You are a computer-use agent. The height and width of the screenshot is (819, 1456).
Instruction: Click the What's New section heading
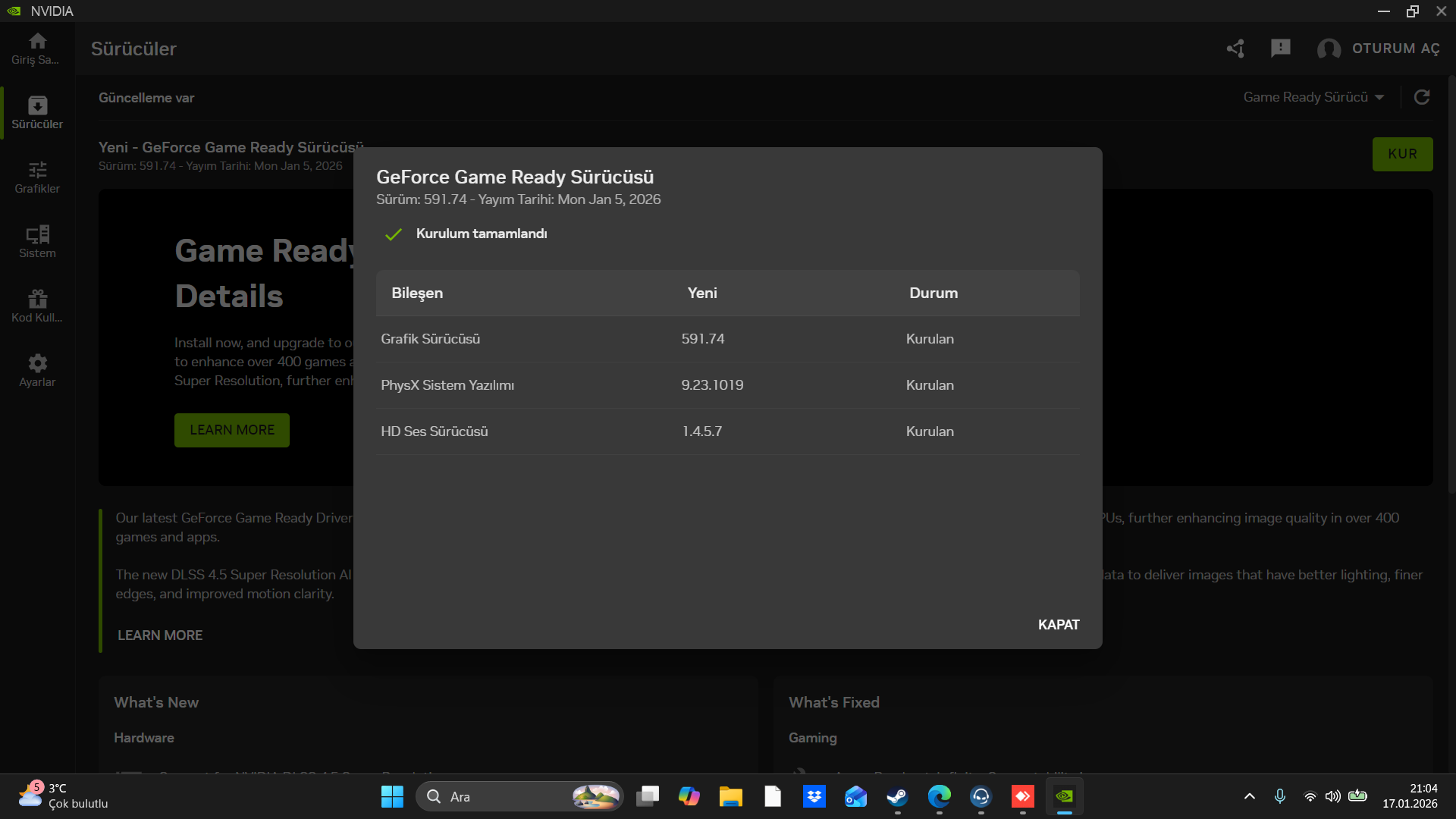pyautogui.click(x=156, y=702)
